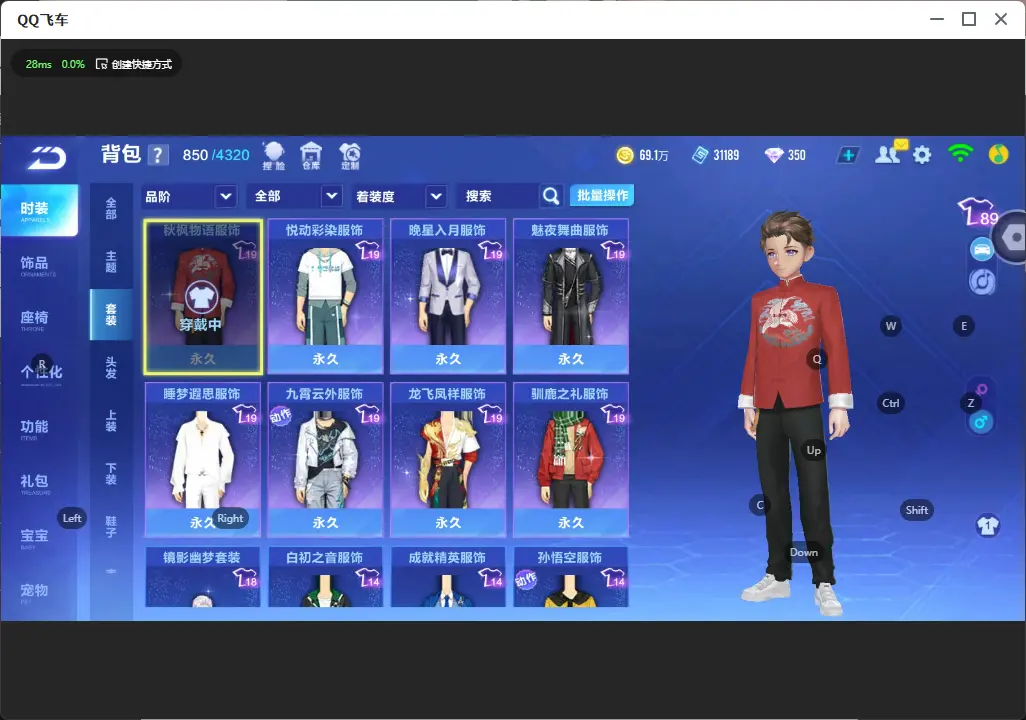This screenshot has width=1026, height=720.
Task: Select the 白初之音服饰 outfit card
Action: pyautogui.click(x=325, y=577)
